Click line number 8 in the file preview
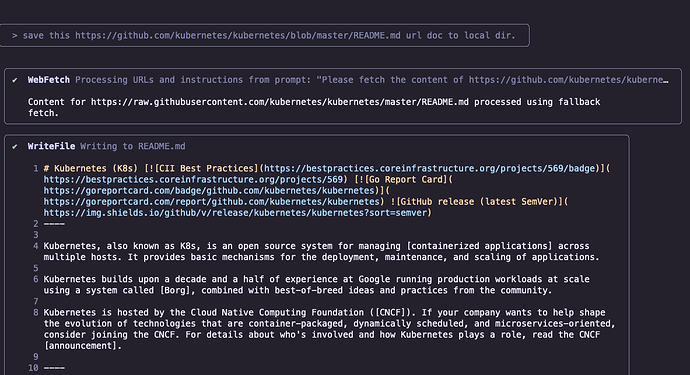This screenshot has height=375, width=690. (x=36, y=312)
